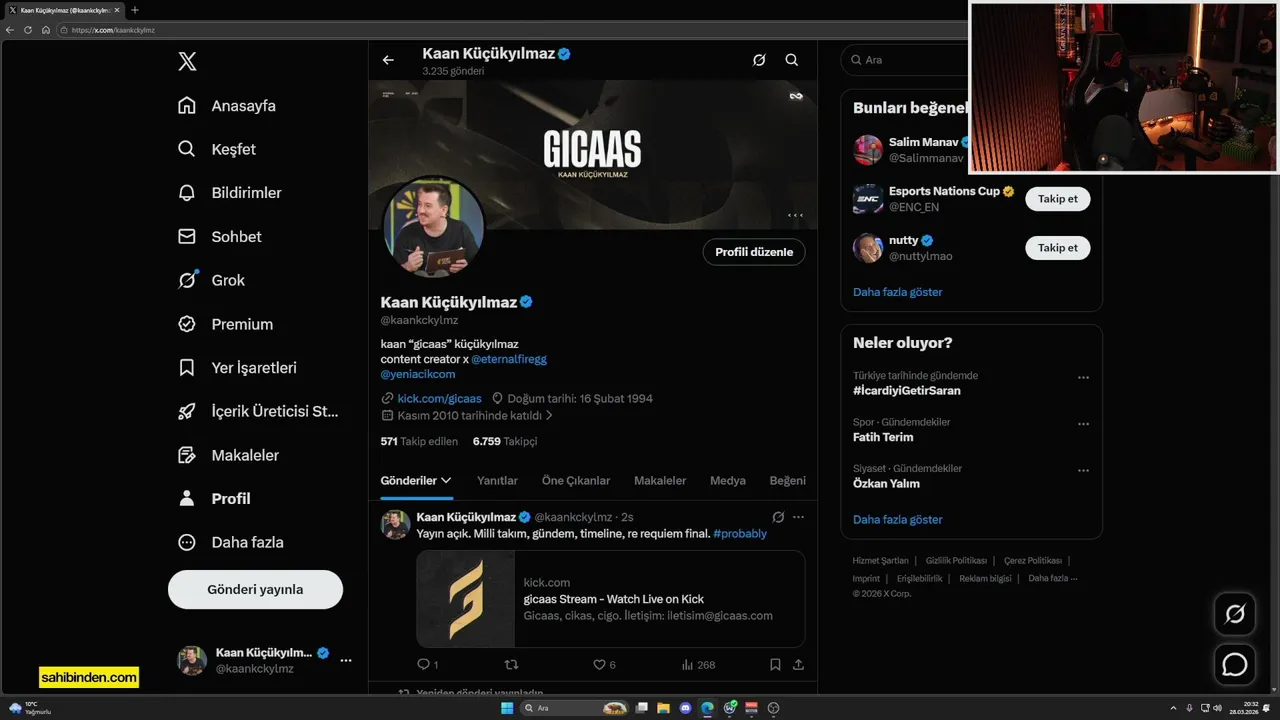Screen dimensions: 1280x720
Task: Follow Esports Nations Cup with Takip et
Action: (1058, 199)
